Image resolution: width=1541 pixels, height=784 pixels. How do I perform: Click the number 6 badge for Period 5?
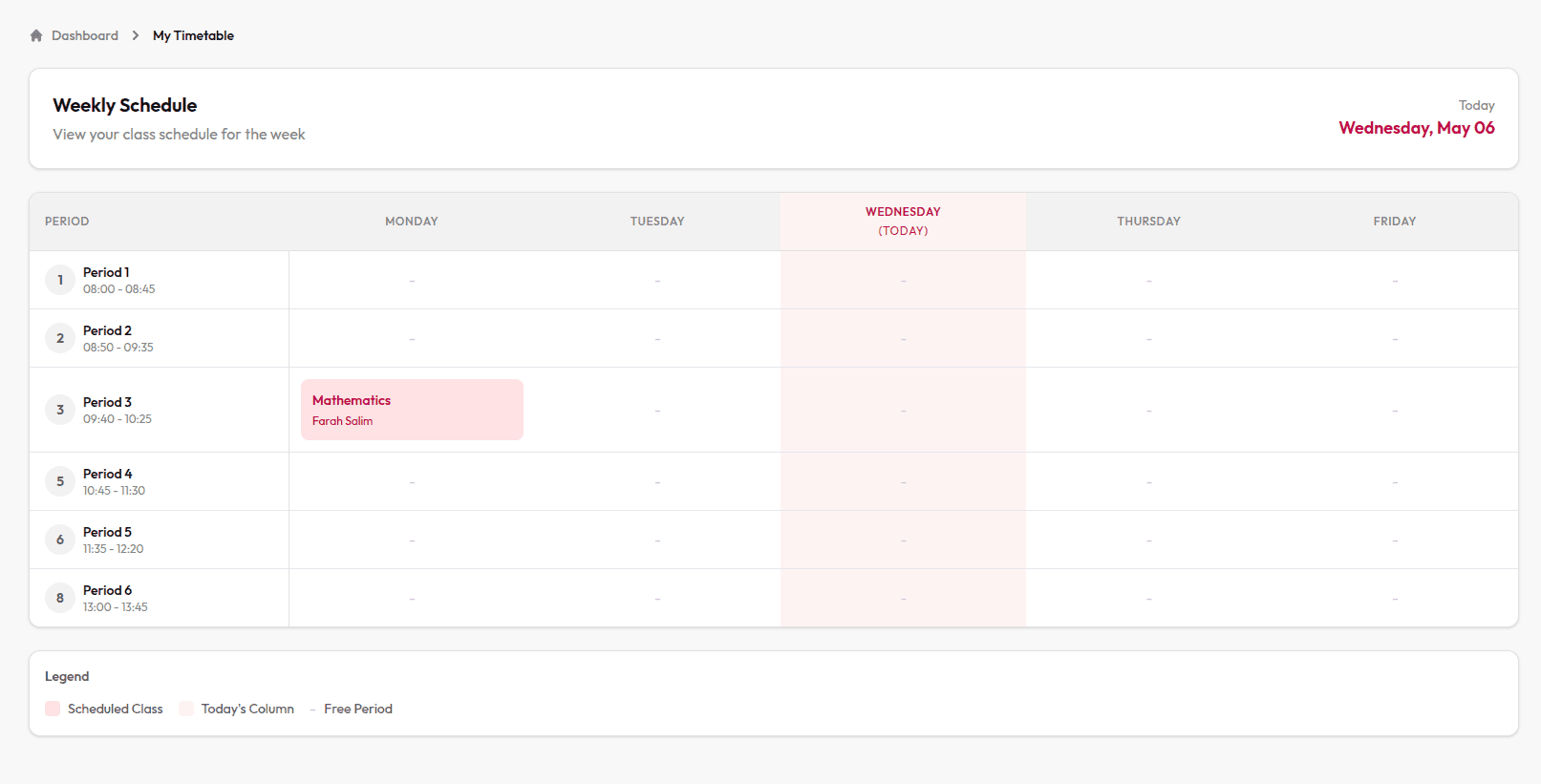(60, 540)
